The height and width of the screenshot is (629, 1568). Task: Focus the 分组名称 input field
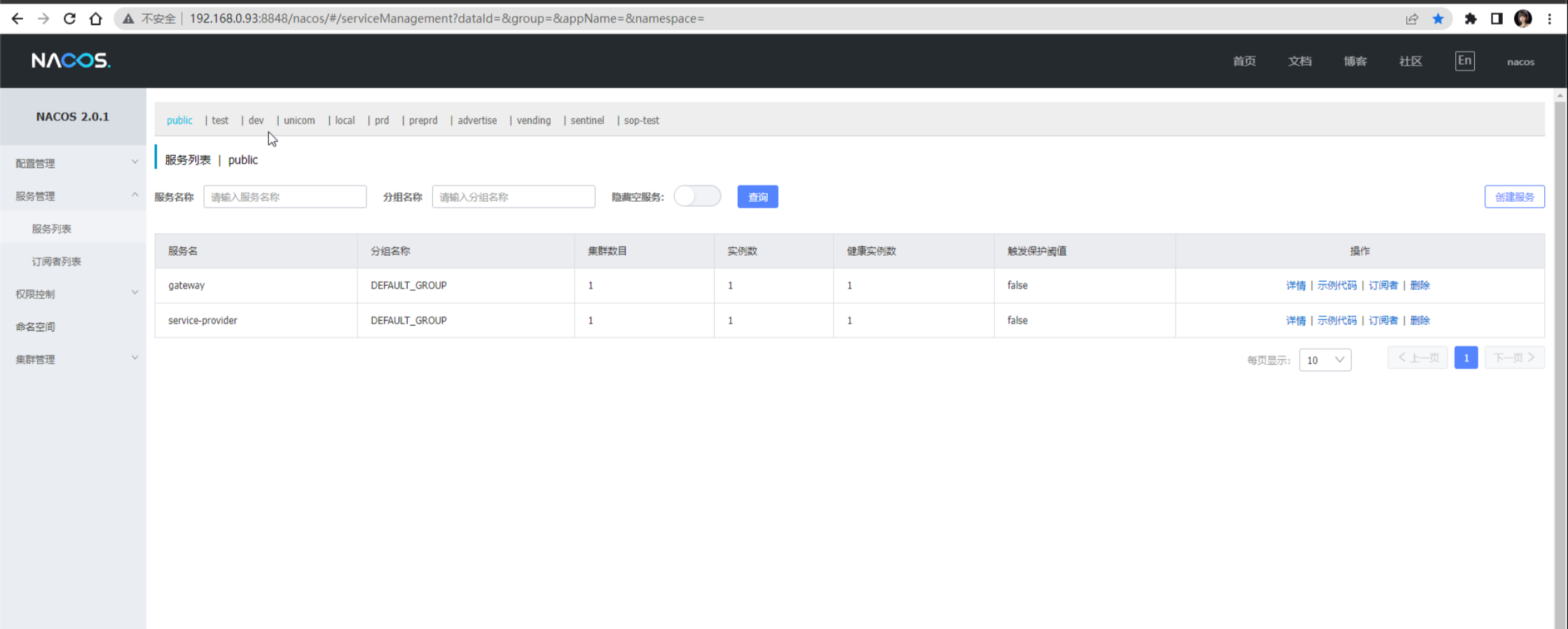(x=514, y=197)
